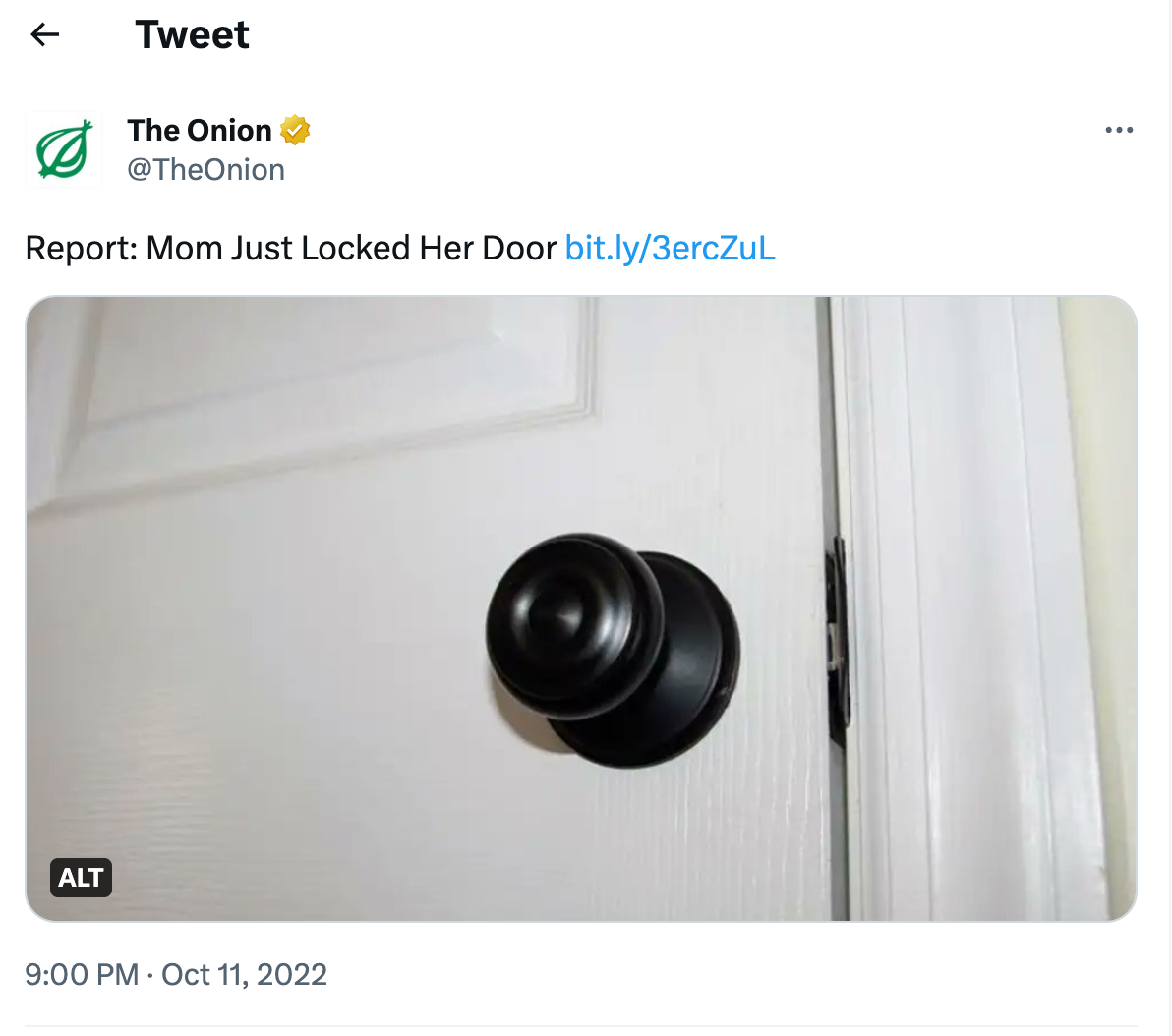Open the black doorknob in the photo
The height and width of the screenshot is (1036, 1172).
click(x=613, y=650)
